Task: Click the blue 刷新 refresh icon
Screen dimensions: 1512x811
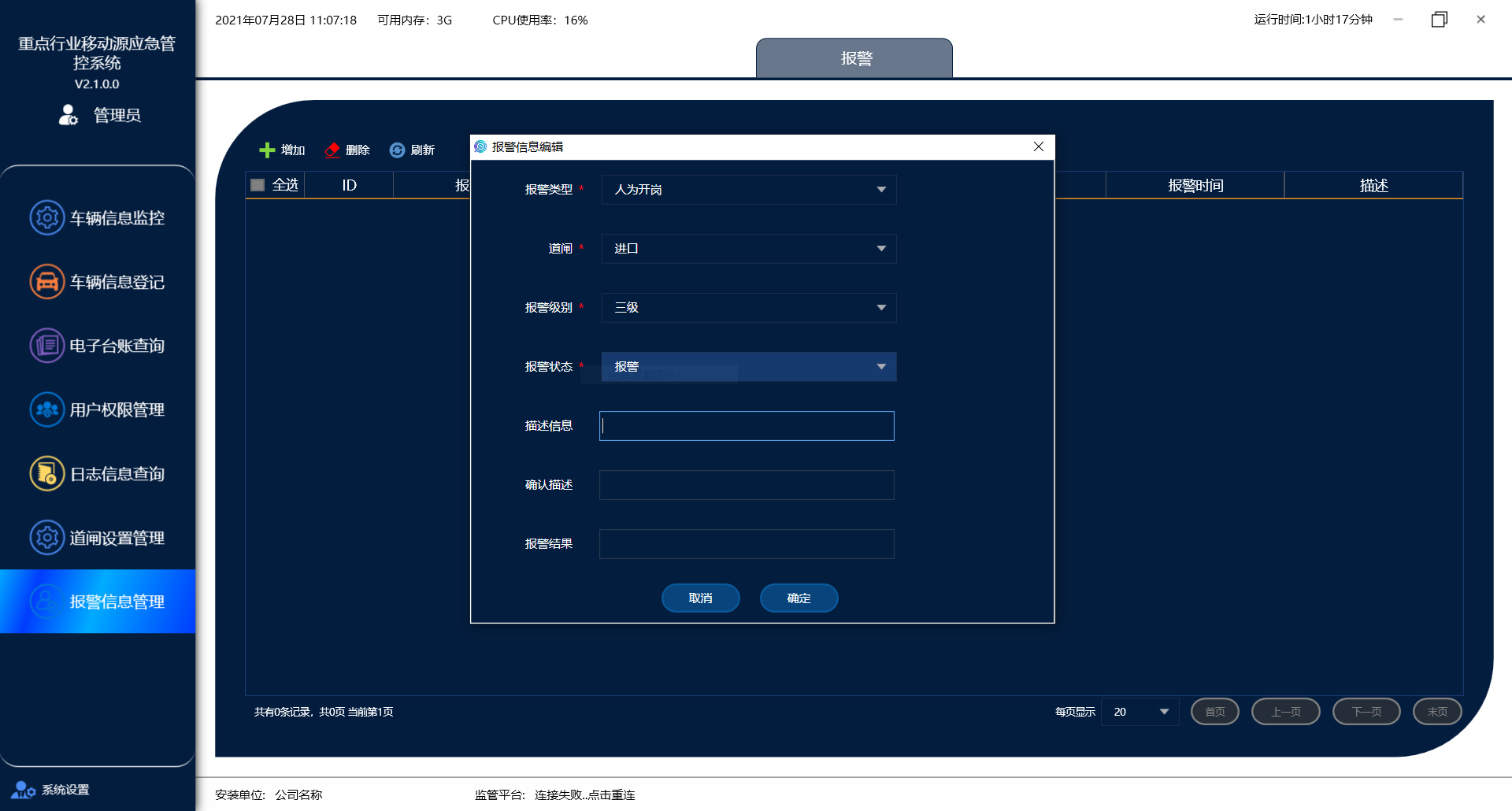Action: (x=398, y=150)
